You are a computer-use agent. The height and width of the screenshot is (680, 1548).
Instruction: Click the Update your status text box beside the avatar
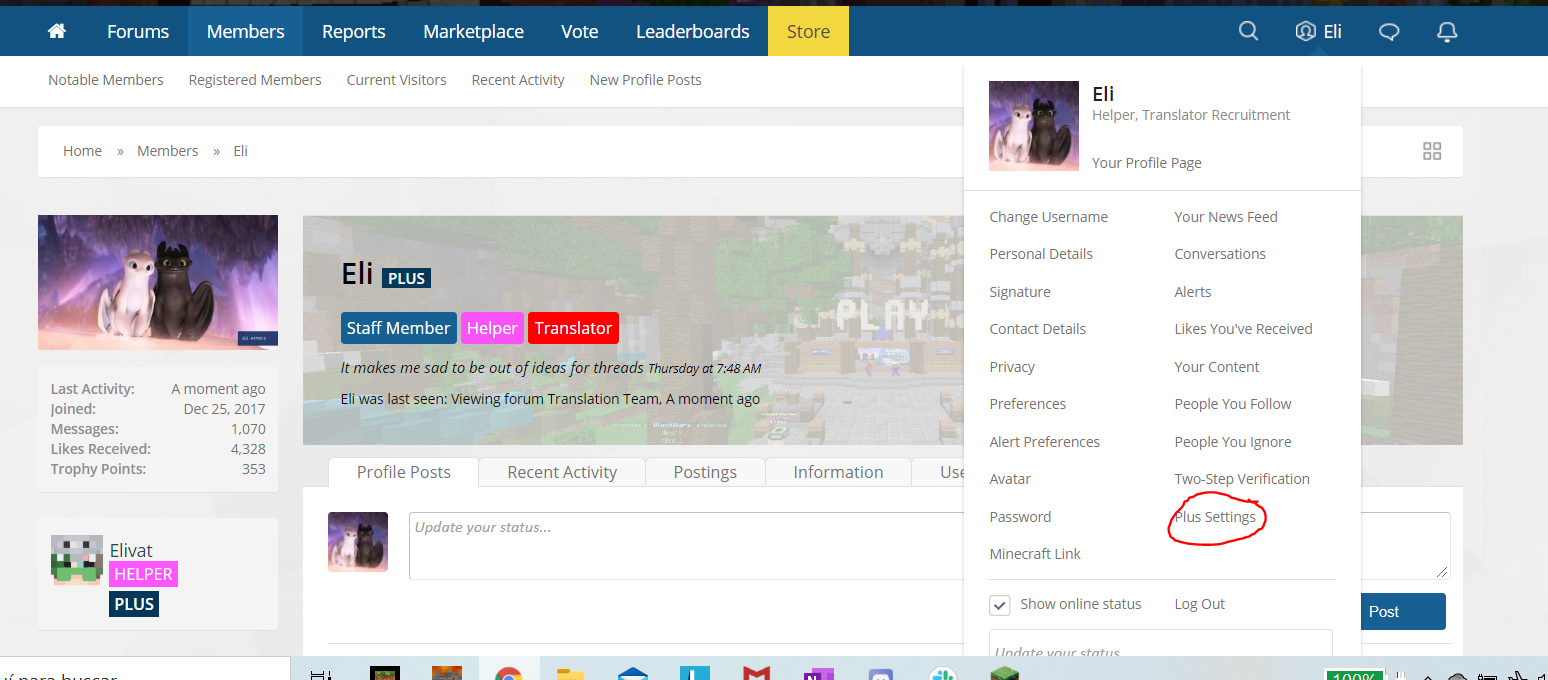[686, 546]
